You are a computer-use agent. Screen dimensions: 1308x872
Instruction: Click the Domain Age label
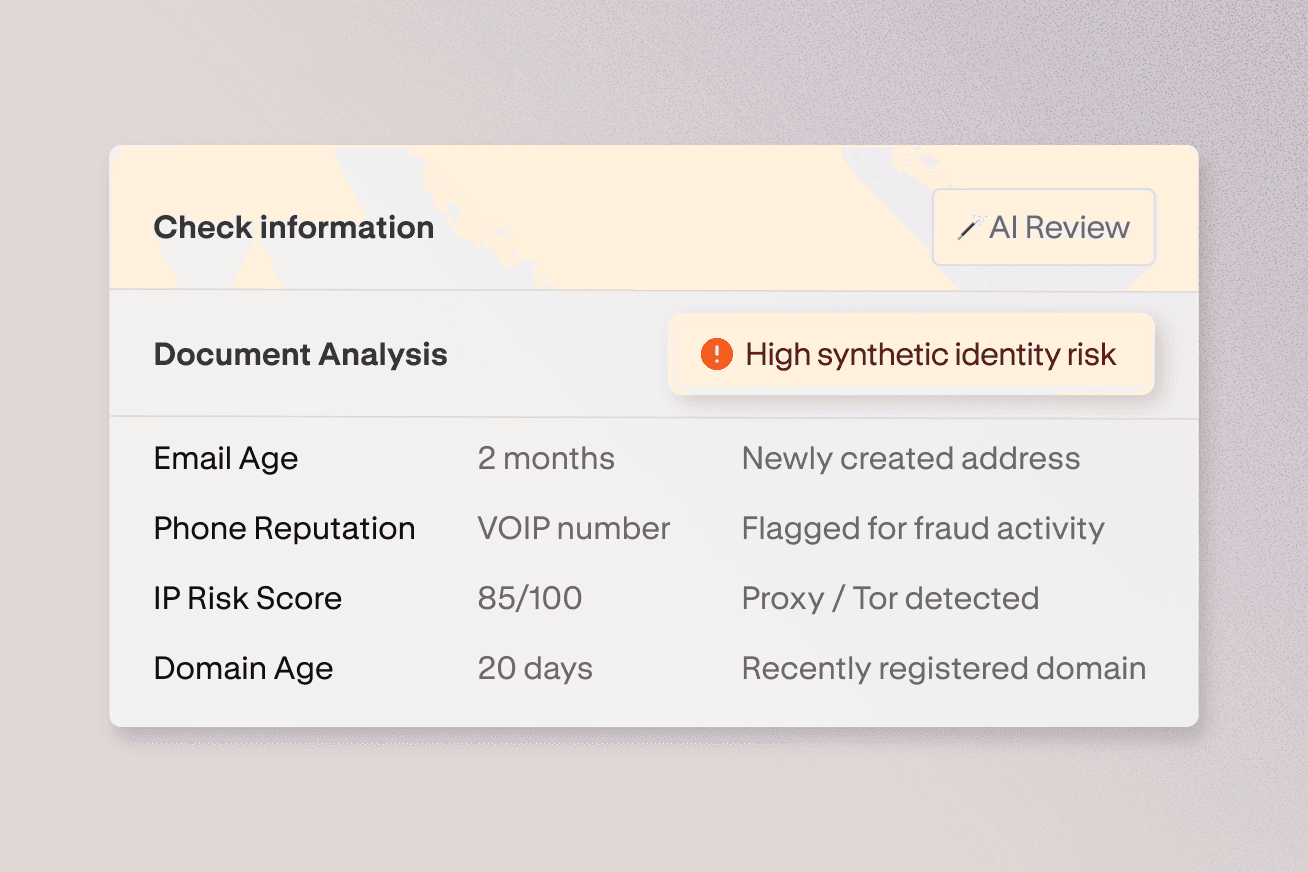point(243,668)
